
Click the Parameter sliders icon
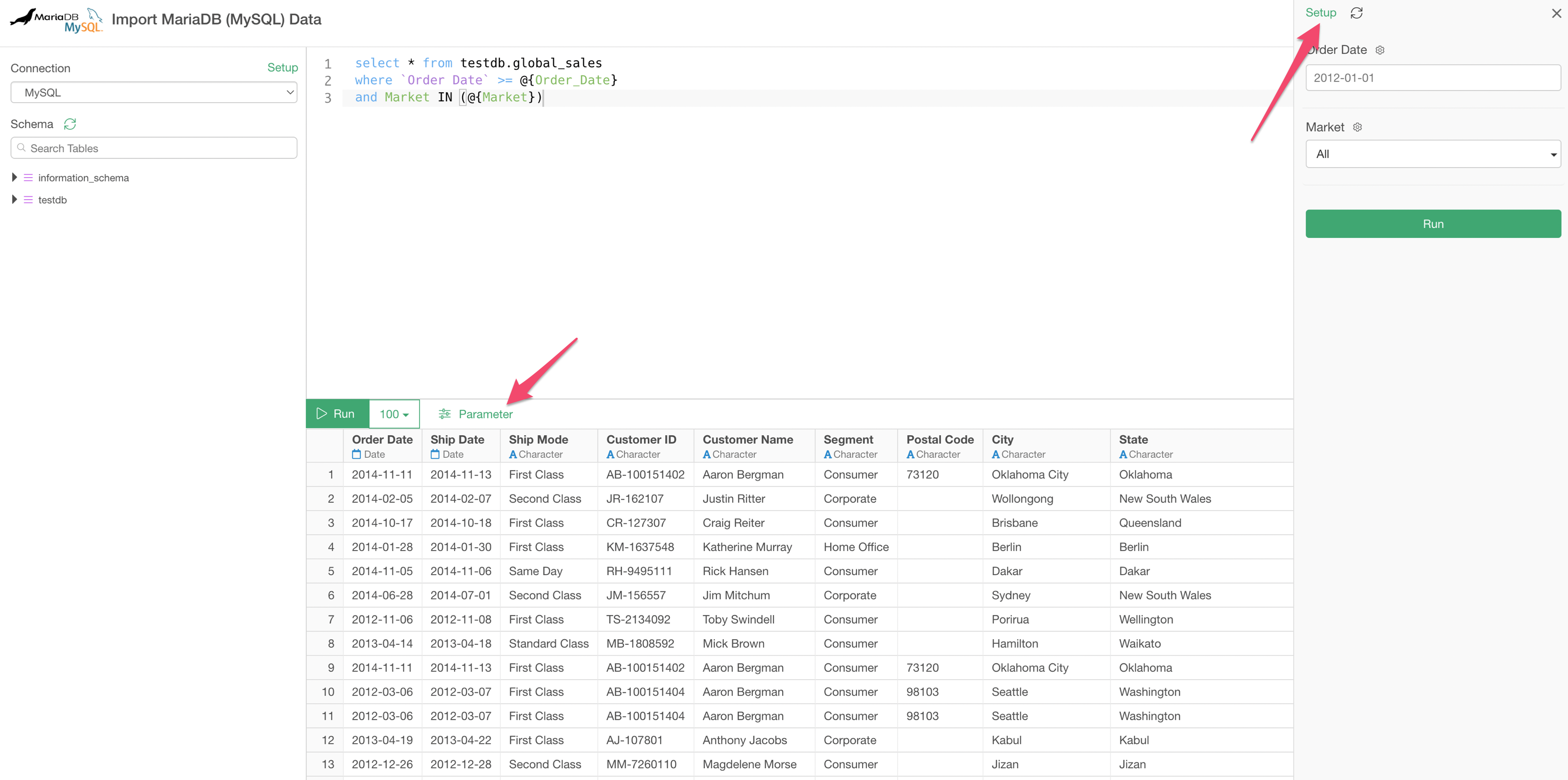click(x=445, y=414)
